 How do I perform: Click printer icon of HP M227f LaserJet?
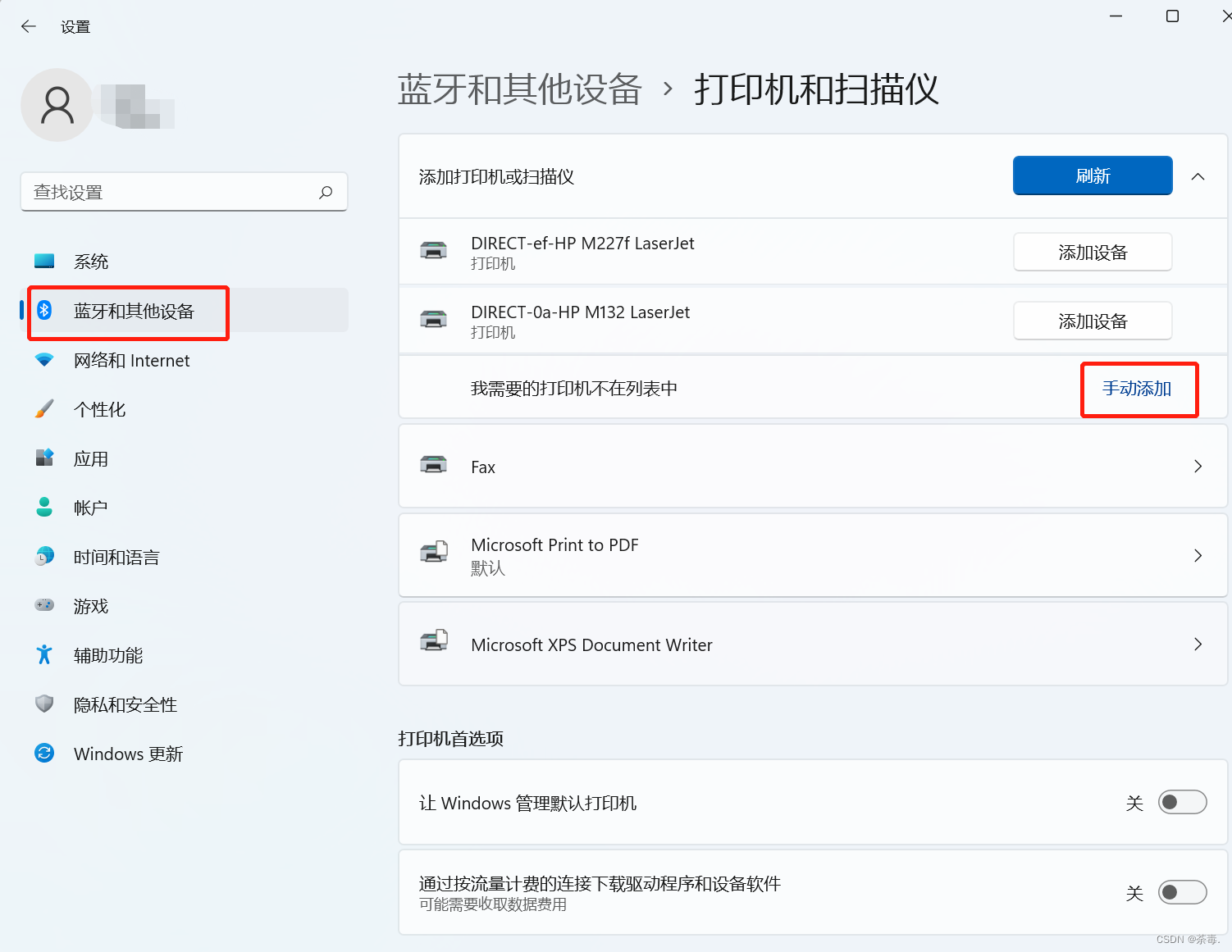tap(433, 250)
